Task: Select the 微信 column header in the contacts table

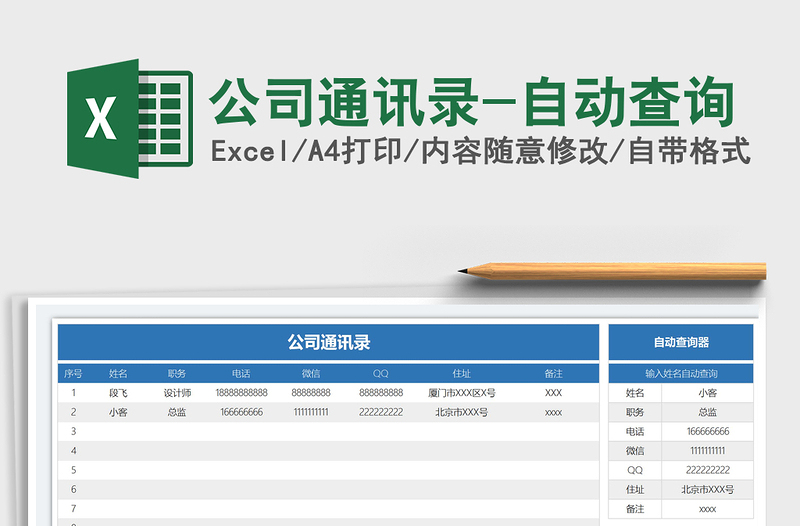Action: coord(311,373)
